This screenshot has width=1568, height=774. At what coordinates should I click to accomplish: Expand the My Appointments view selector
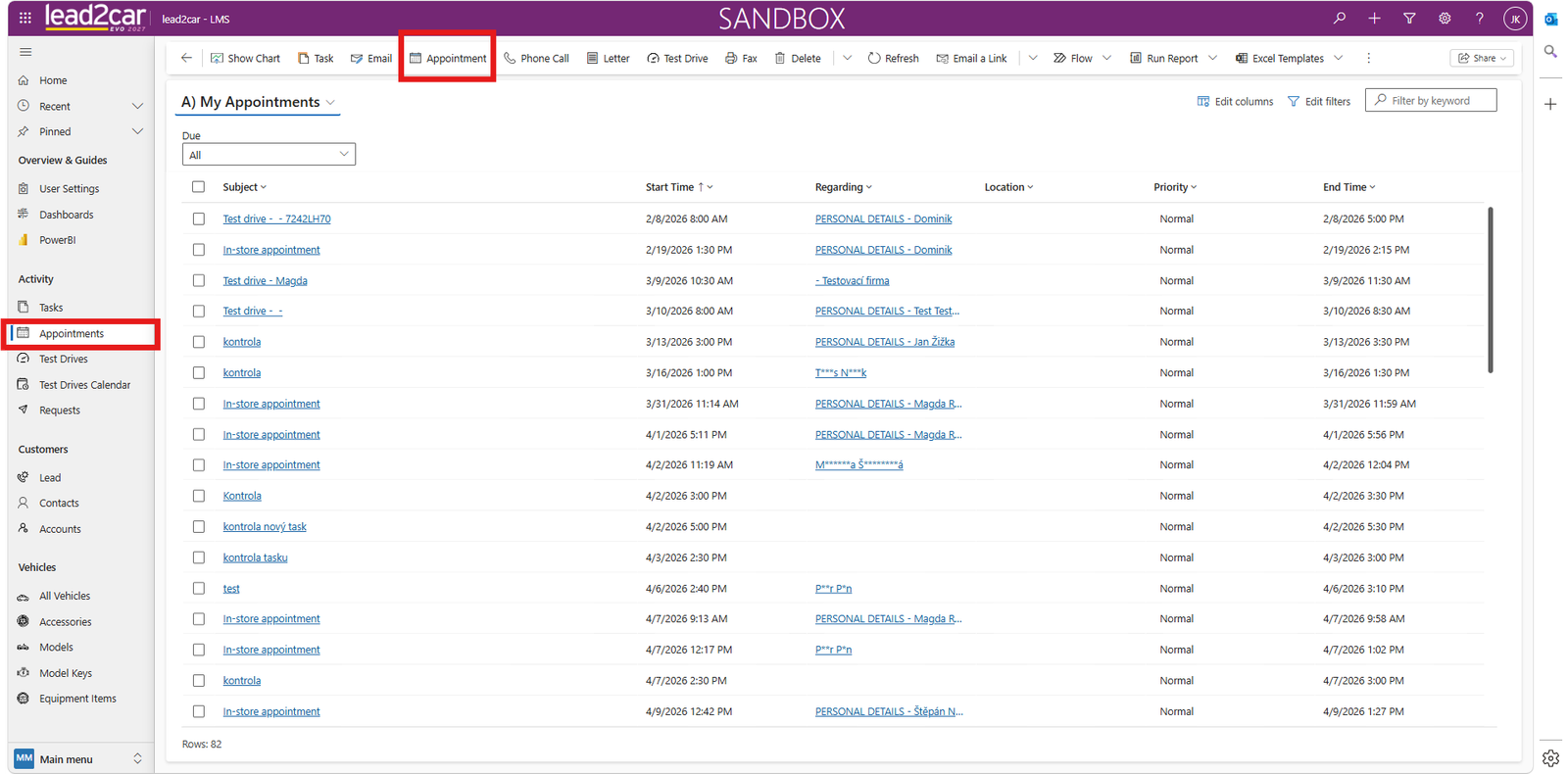tap(330, 103)
